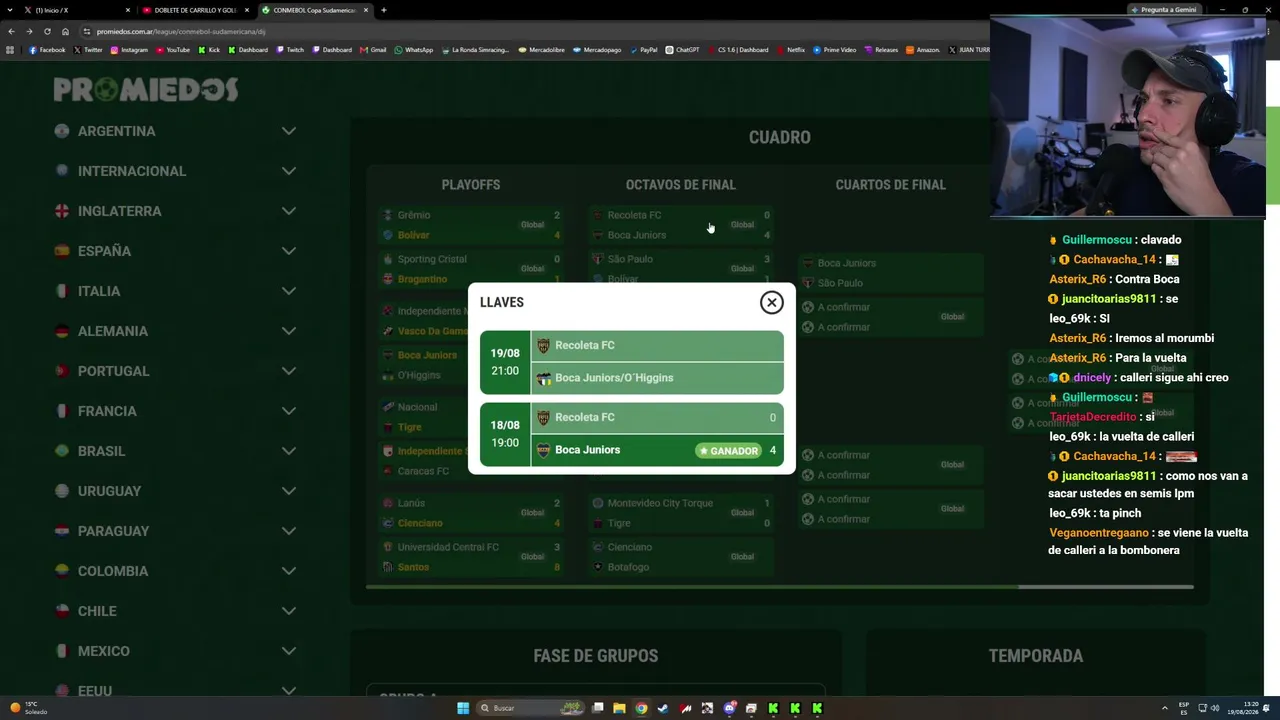The image size is (1280, 720).
Task: Click the Brasil flag icon
Action: click(x=62, y=451)
